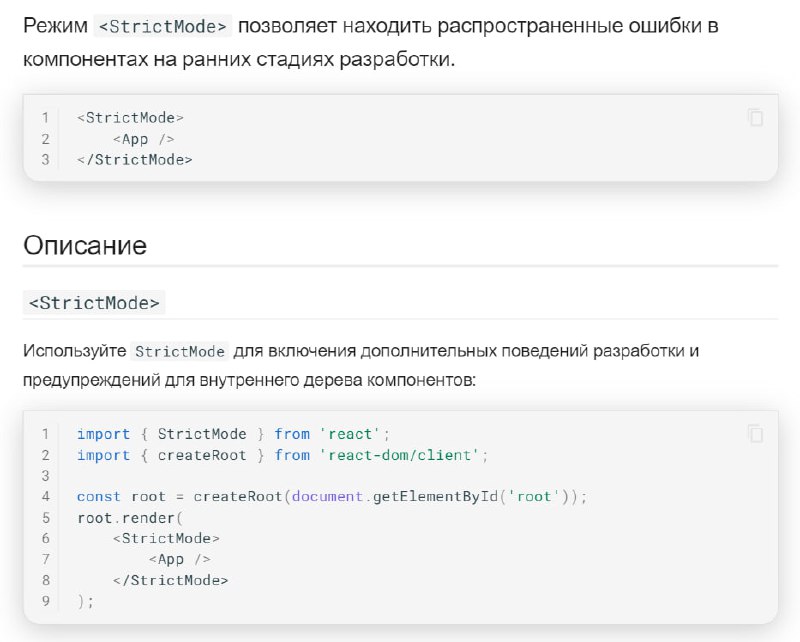Click the Описание section heading
Screen dimensions: 800x642
pyautogui.click(x=85, y=245)
